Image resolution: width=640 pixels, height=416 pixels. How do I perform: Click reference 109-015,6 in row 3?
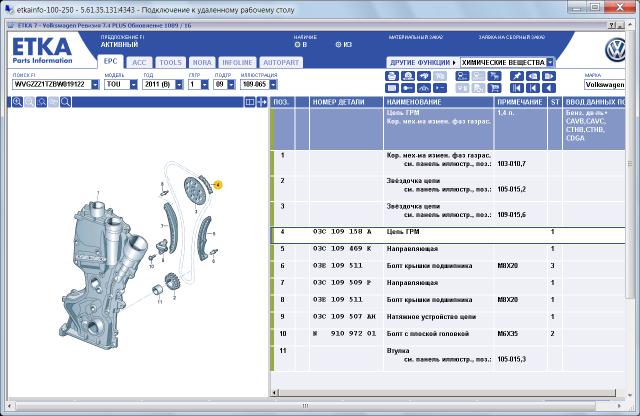coord(511,215)
